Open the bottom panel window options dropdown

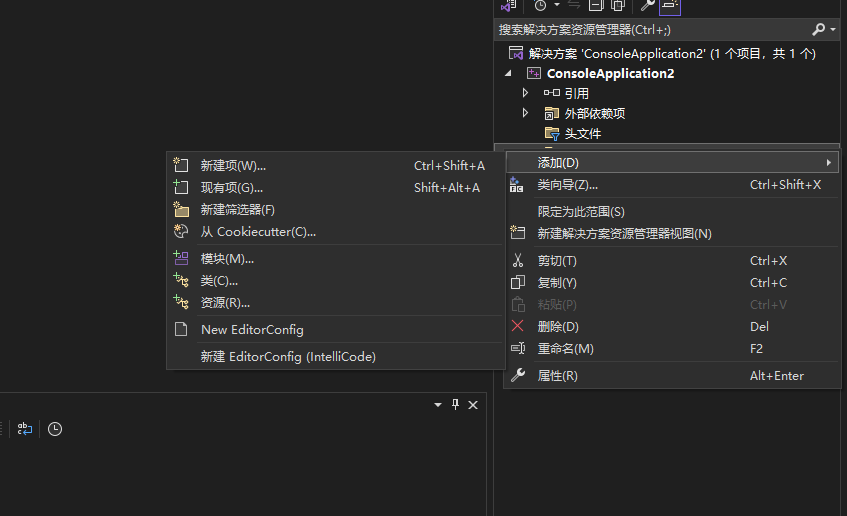point(438,404)
